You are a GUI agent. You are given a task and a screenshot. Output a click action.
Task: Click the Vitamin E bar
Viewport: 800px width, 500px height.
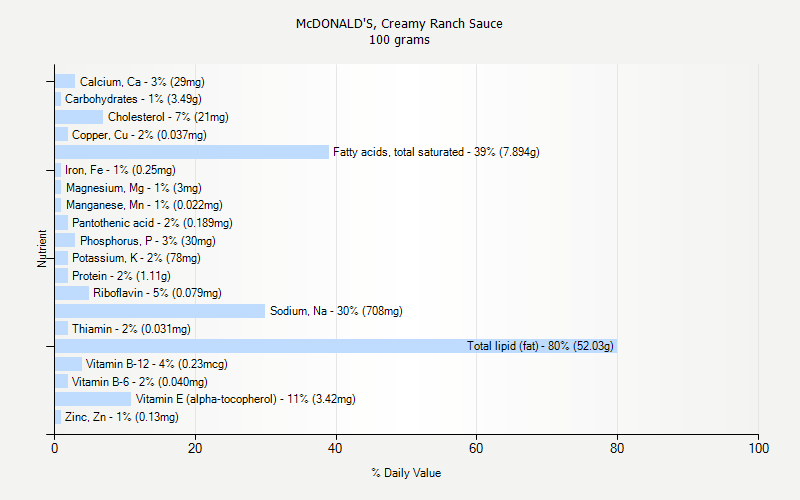pos(93,399)
